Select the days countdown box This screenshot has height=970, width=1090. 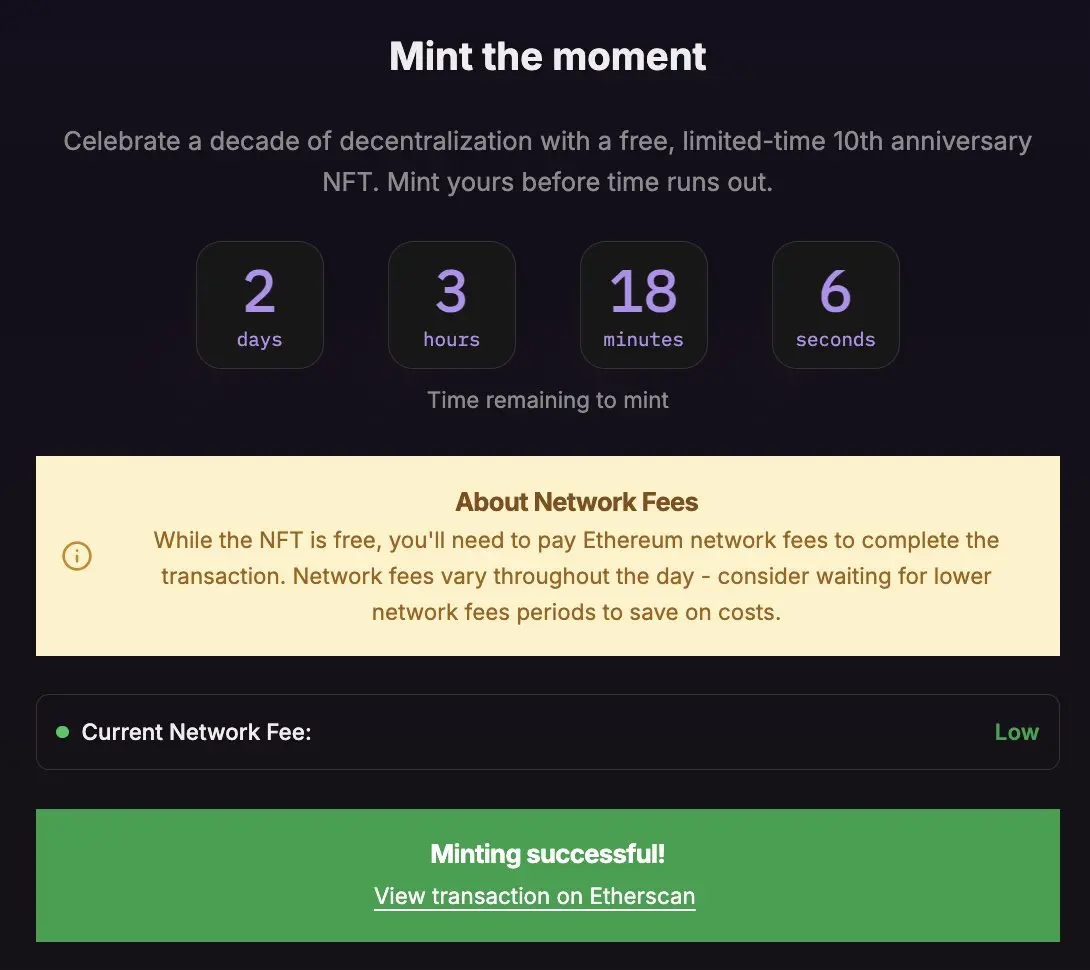260,305
